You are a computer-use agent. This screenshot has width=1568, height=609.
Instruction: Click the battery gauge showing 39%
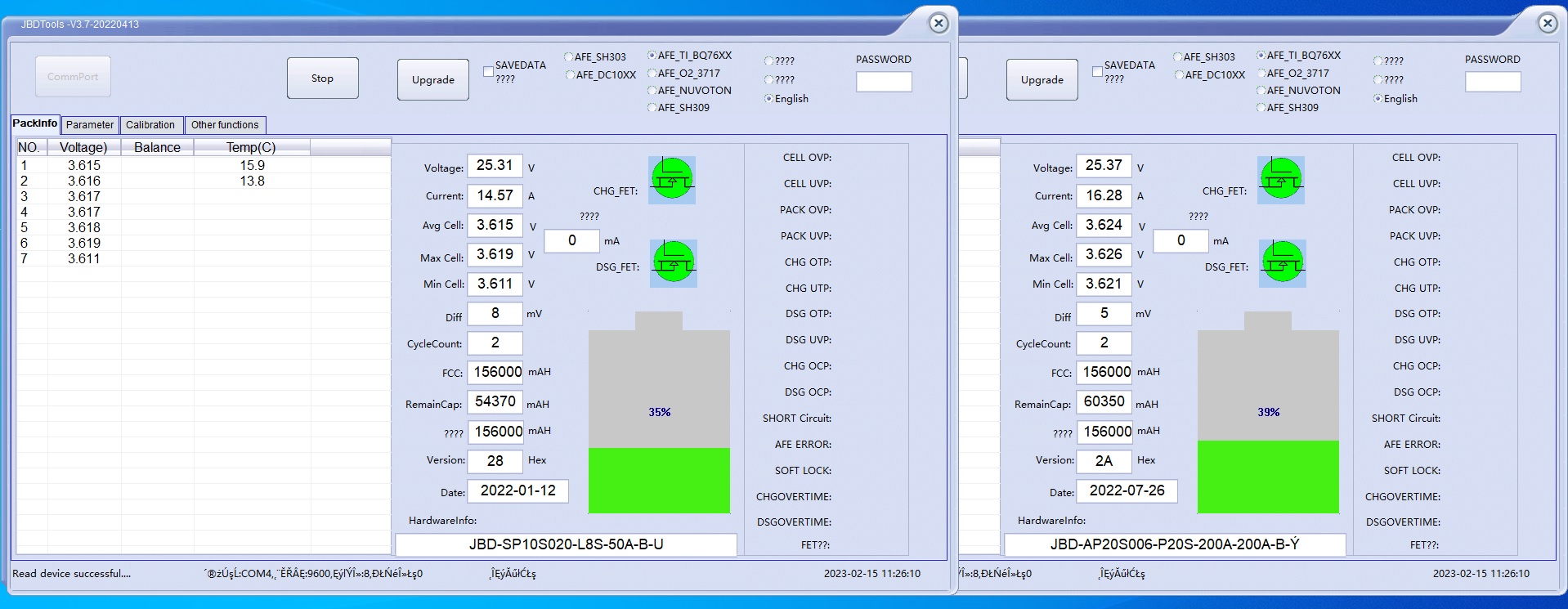(1268, 413)
